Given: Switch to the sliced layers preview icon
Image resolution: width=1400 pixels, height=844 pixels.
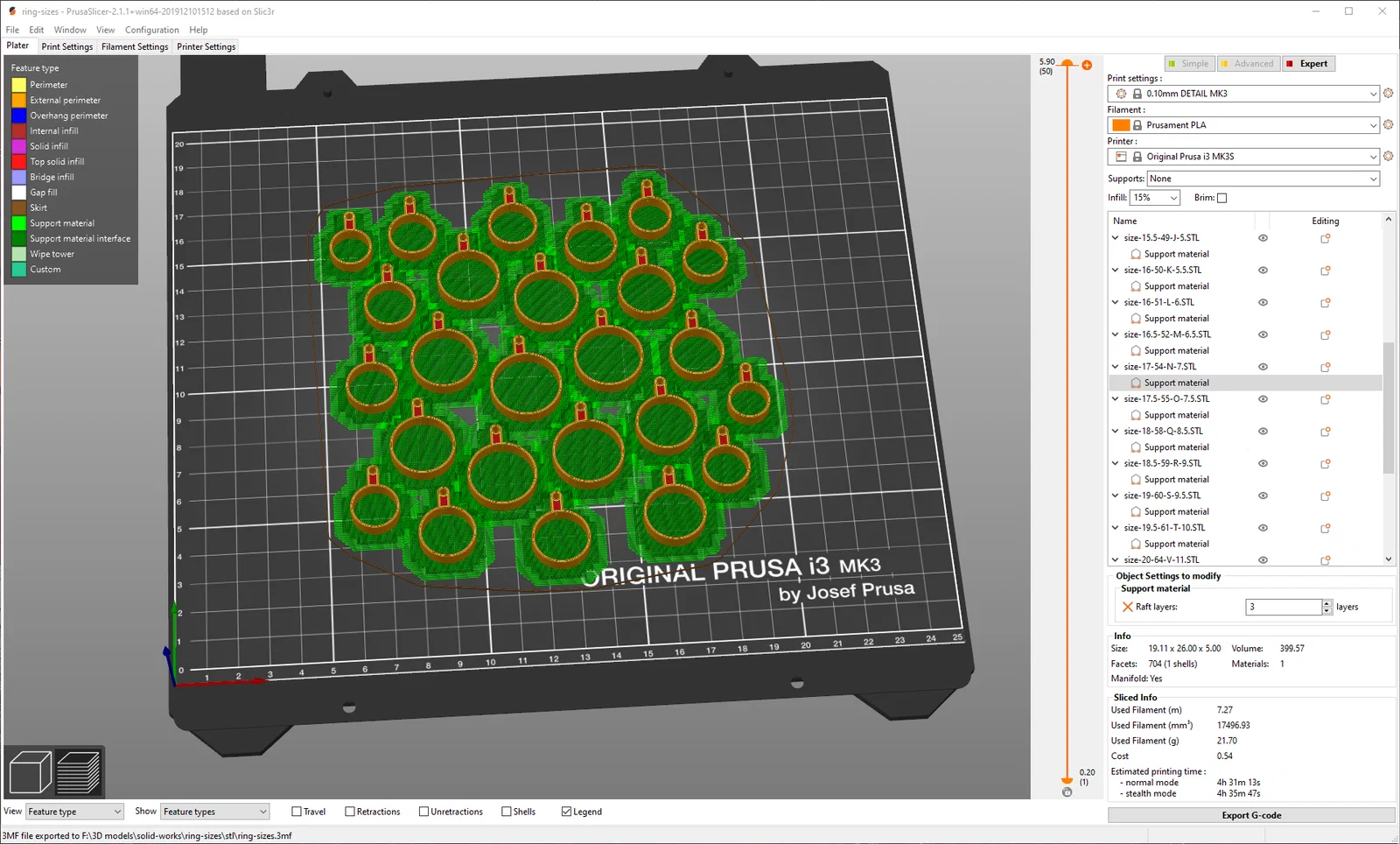Looking at the screenshot, I should [x=79, y=773].
